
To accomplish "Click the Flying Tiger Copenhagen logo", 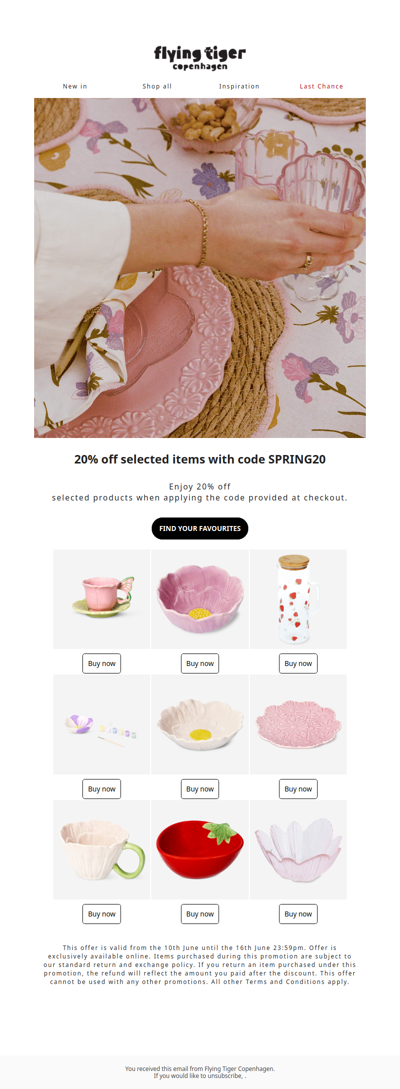I will [x=200, y=57].
